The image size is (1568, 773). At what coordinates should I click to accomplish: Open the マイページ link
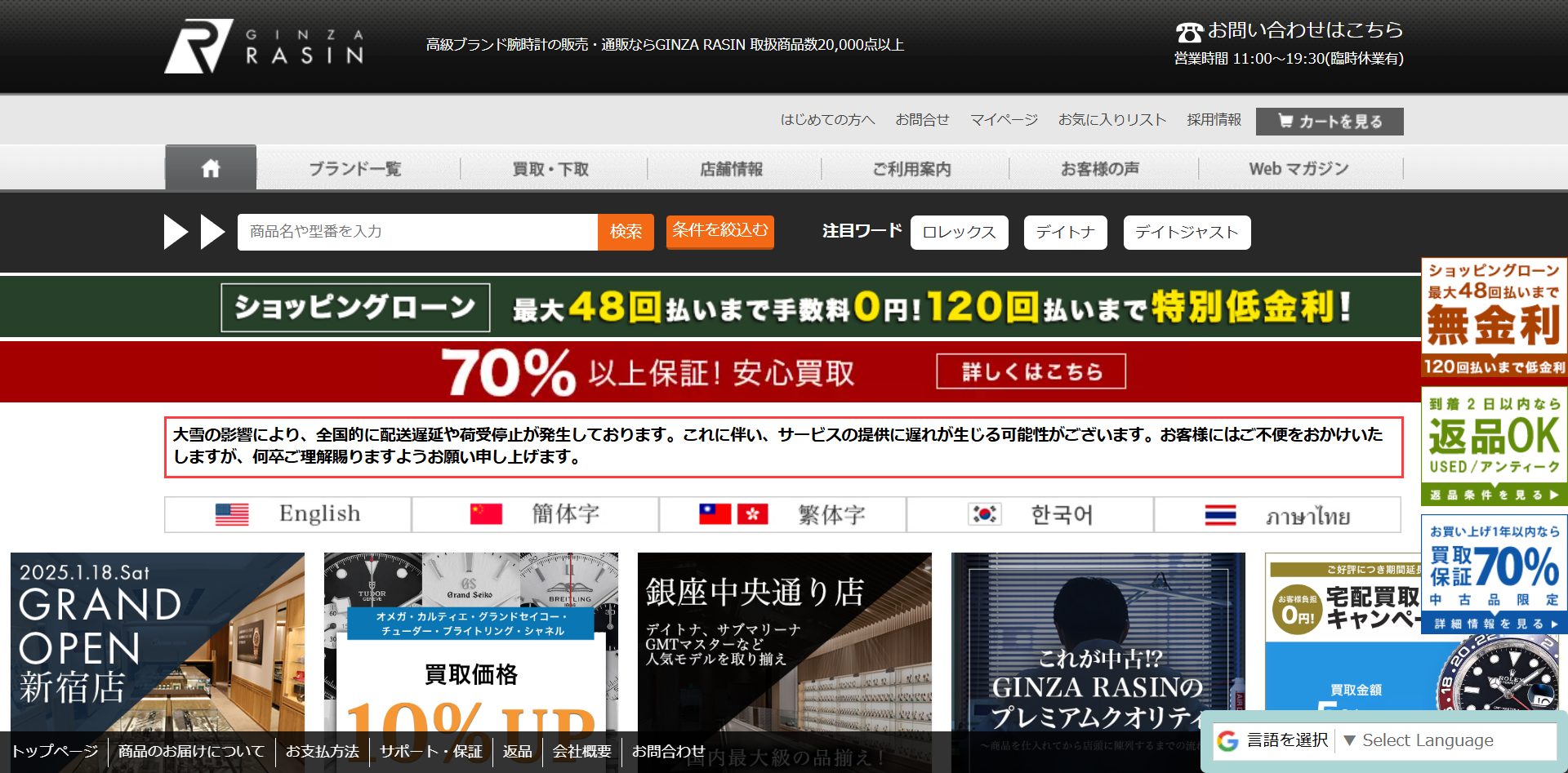(1004, 120)
